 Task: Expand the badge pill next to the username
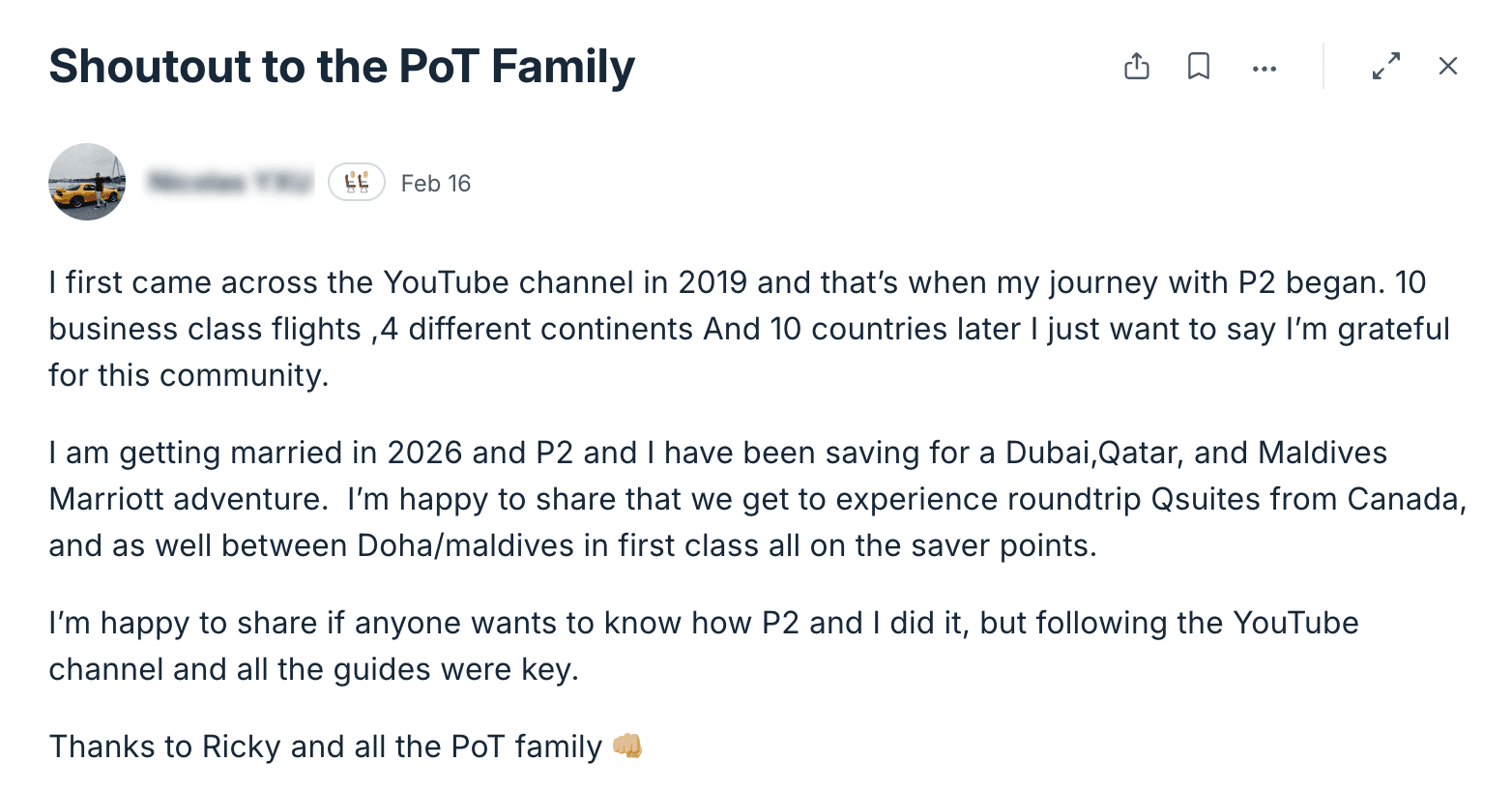click(x=357, y=182)
